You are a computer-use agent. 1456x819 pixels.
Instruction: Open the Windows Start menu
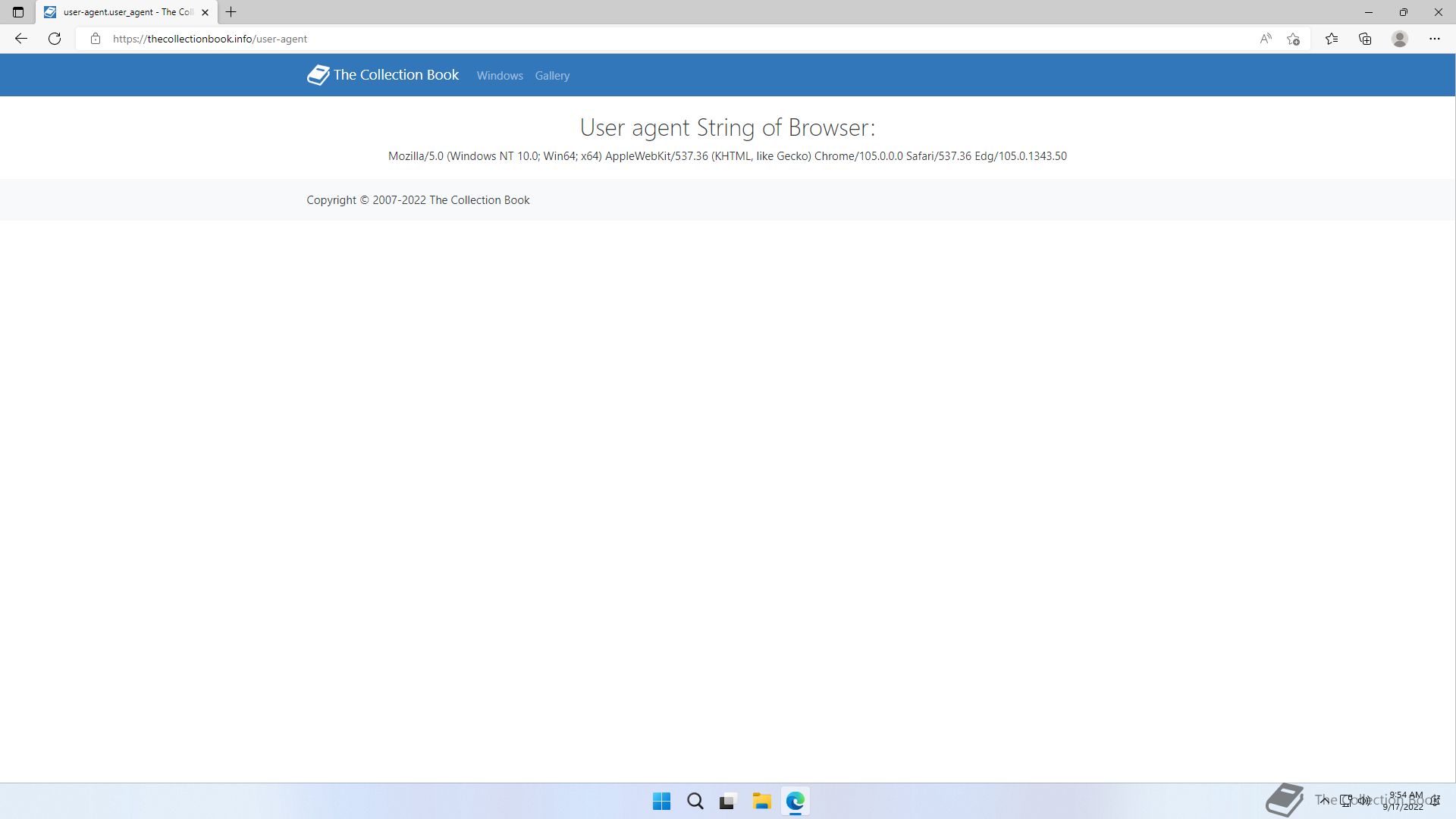tap(661, 802)
